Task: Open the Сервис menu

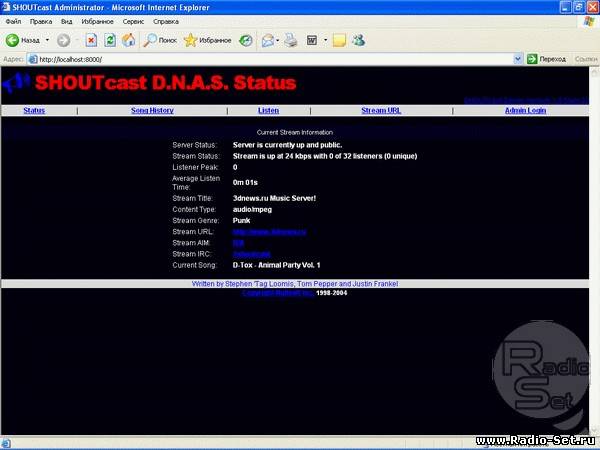Action: 132,20
